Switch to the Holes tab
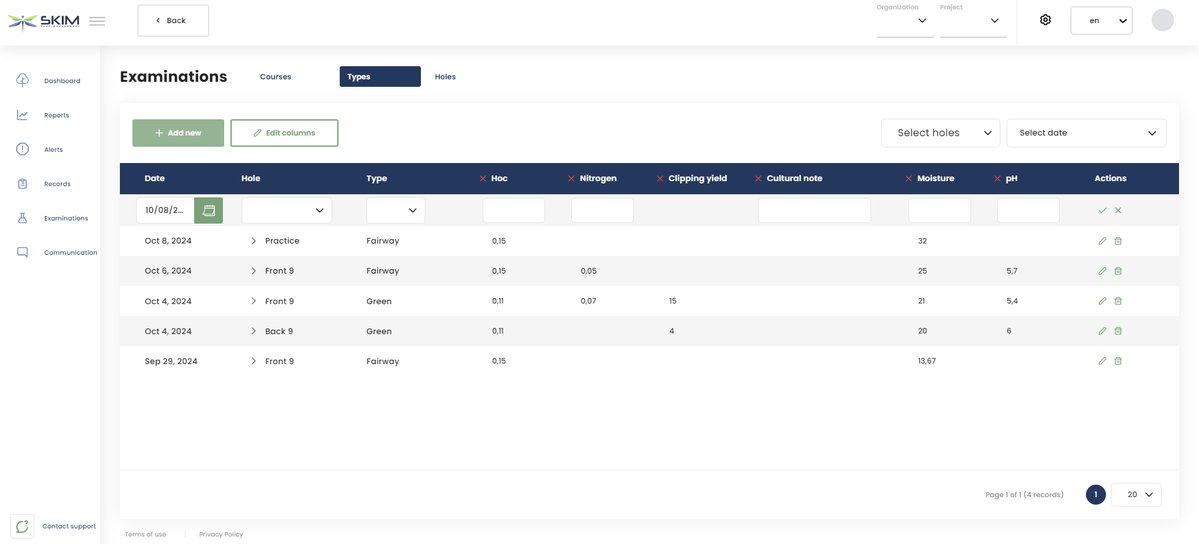This screenshot has width=1199, height=544. point(445,77)
